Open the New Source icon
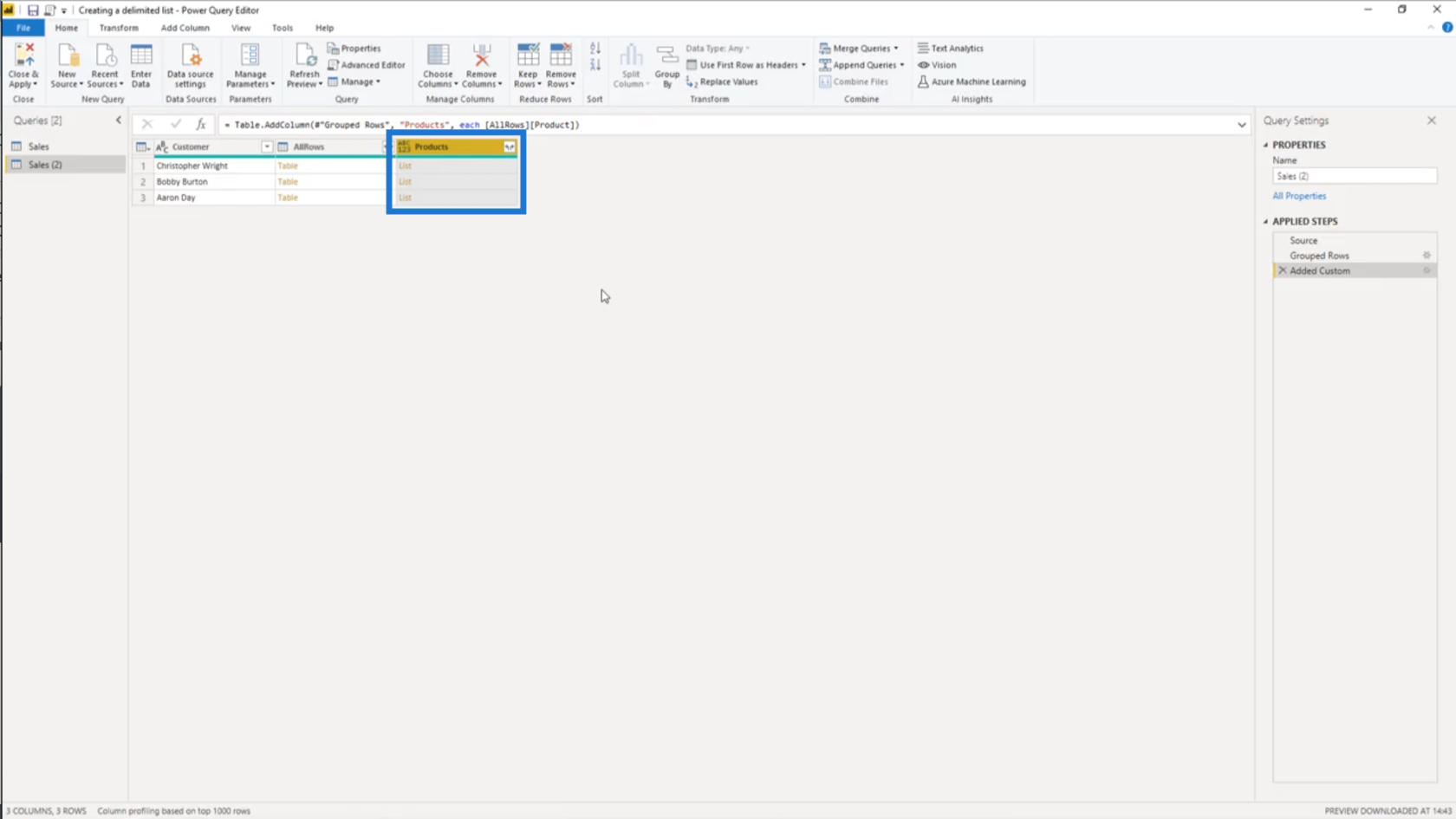The width and height of the screenshot is (1456, 819). 67,56
